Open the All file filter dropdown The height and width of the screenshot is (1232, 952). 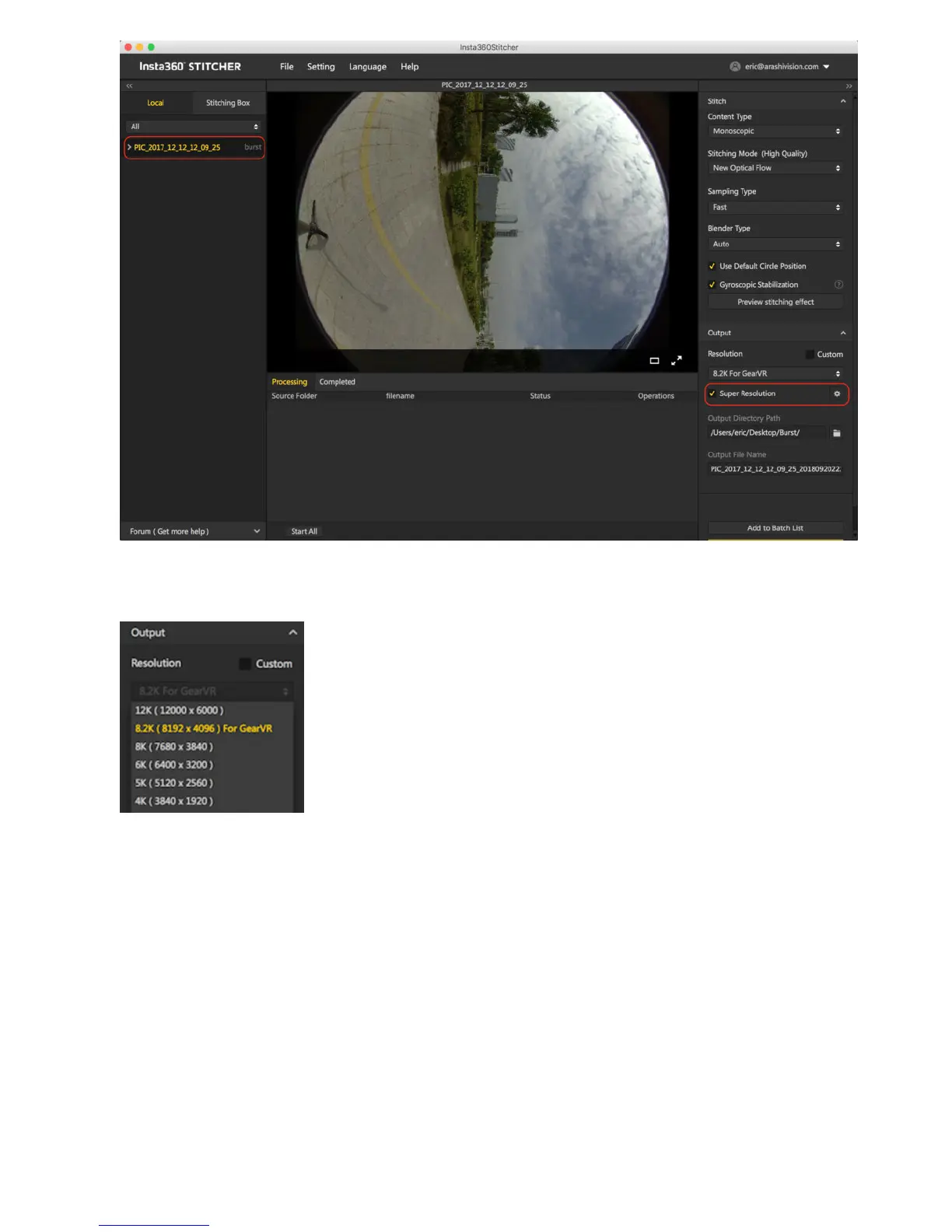(193, 127)
